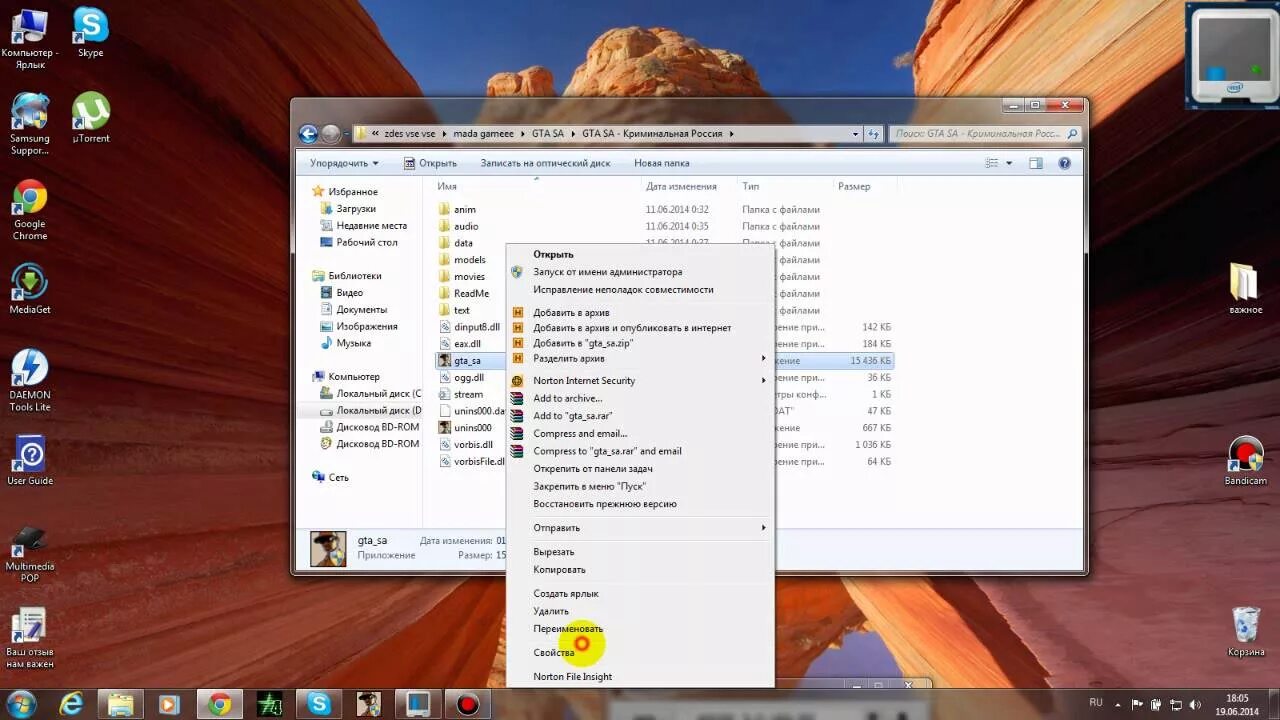The image size is (1280, 720).
Task: Click RU language indicator in tray
Action: (1095, 702)
